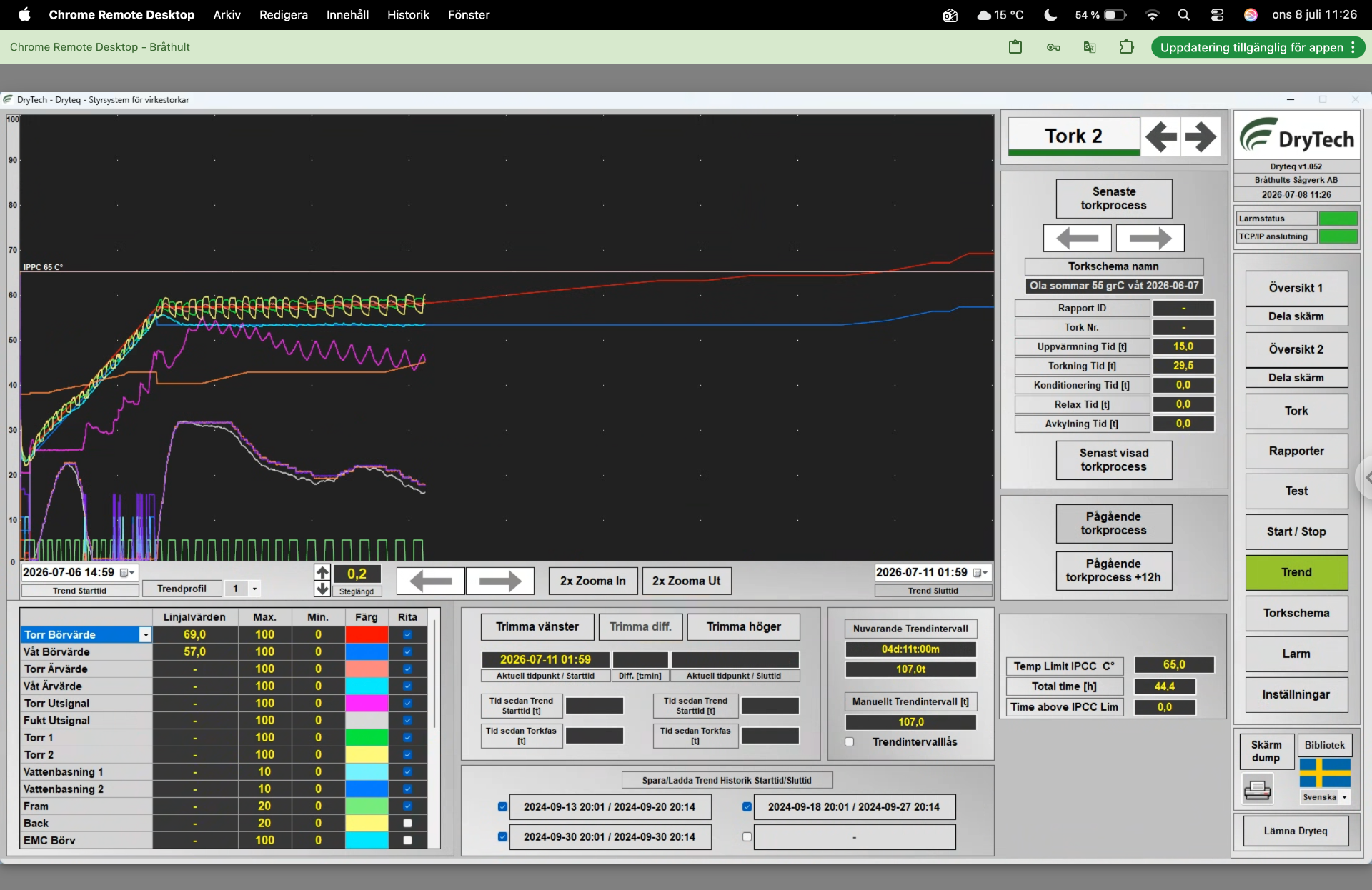1372x890 pixels.
Task: Open Trend Starttid date picker dropdown
Action: point(127,572)
